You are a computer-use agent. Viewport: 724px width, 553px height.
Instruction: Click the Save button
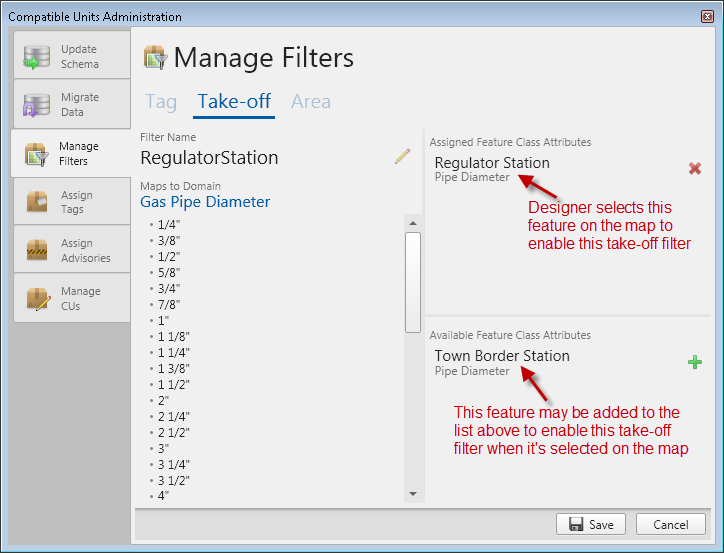[591, 525]
